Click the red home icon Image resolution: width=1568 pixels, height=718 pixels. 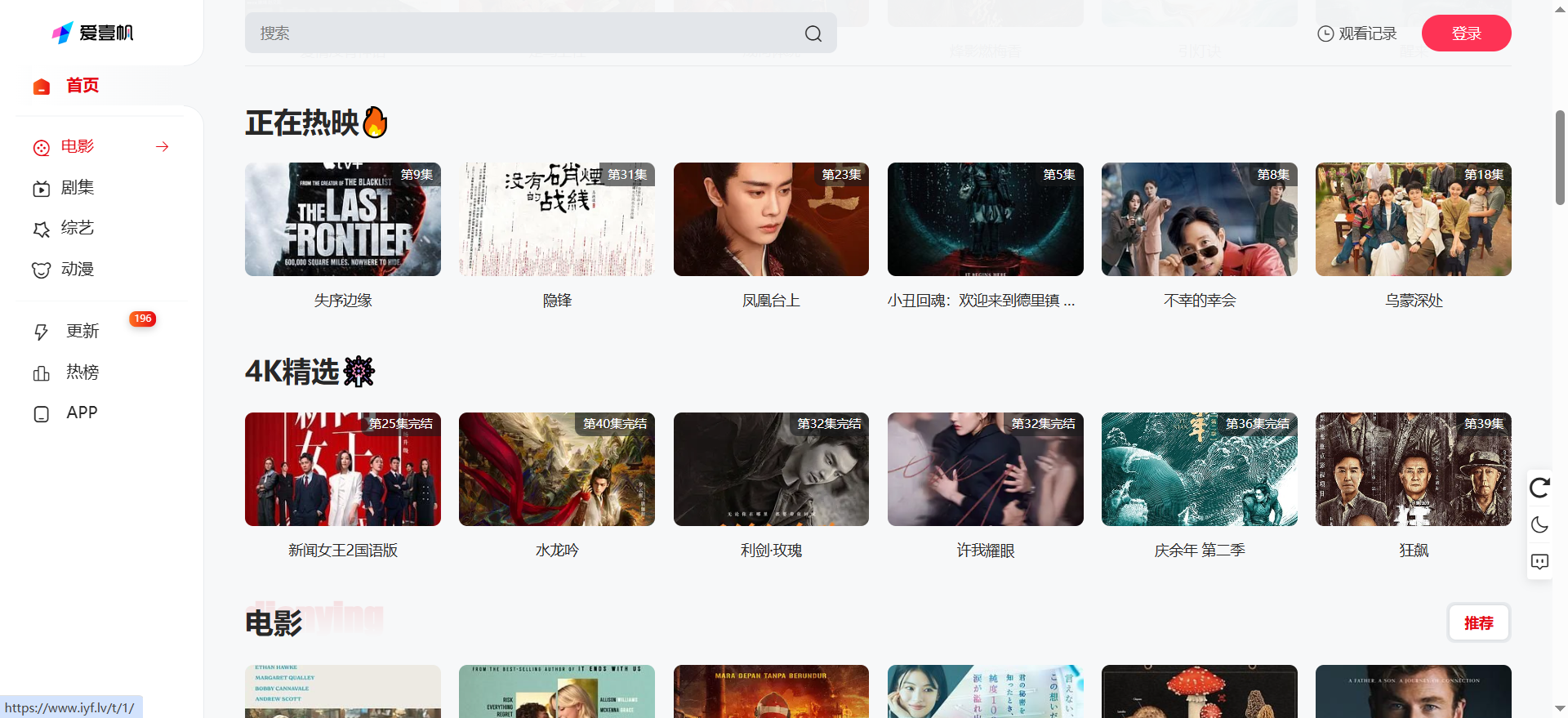click(x=42, y=87)
